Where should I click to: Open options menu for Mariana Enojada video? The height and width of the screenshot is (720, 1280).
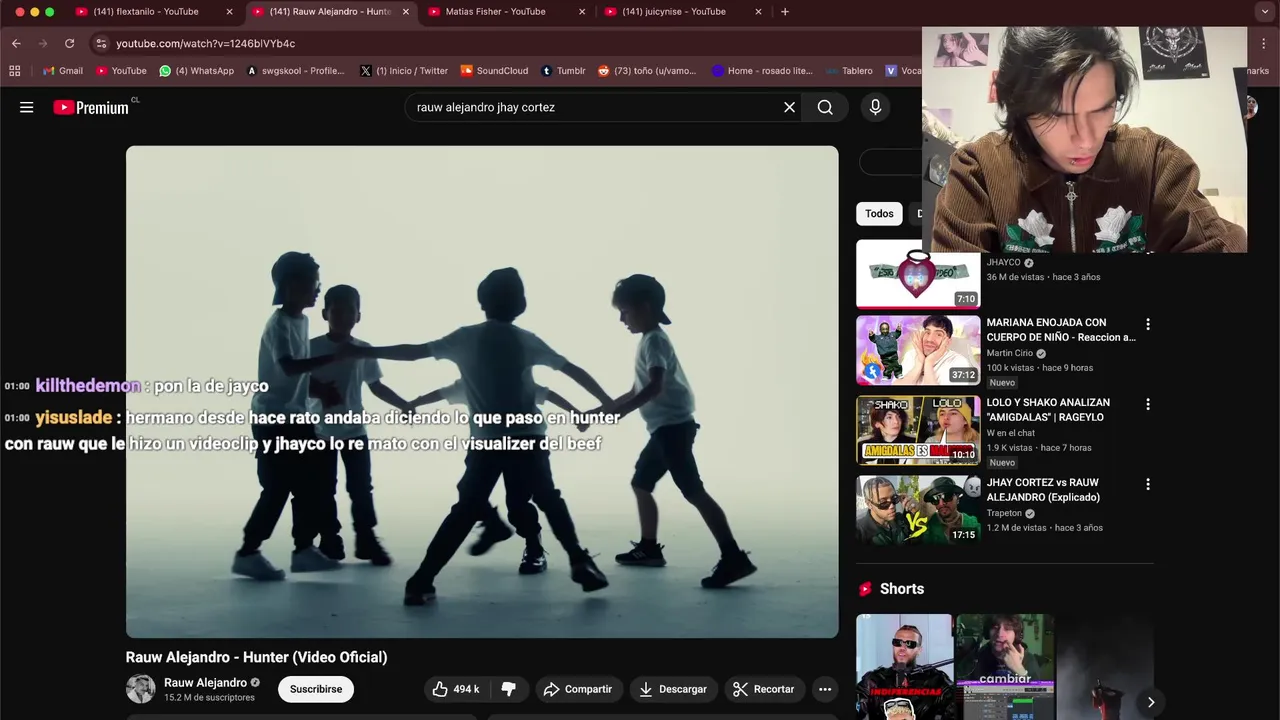[x=1148, y=324]
